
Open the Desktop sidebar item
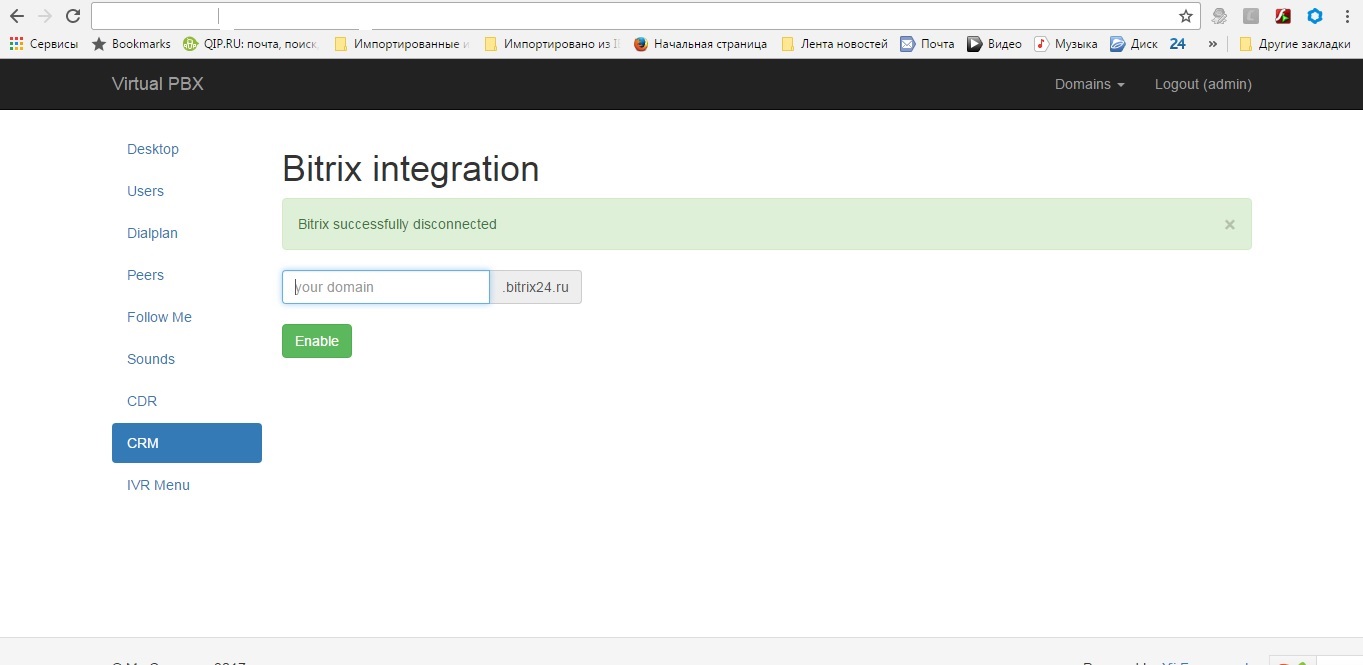[x=187, y=149]
